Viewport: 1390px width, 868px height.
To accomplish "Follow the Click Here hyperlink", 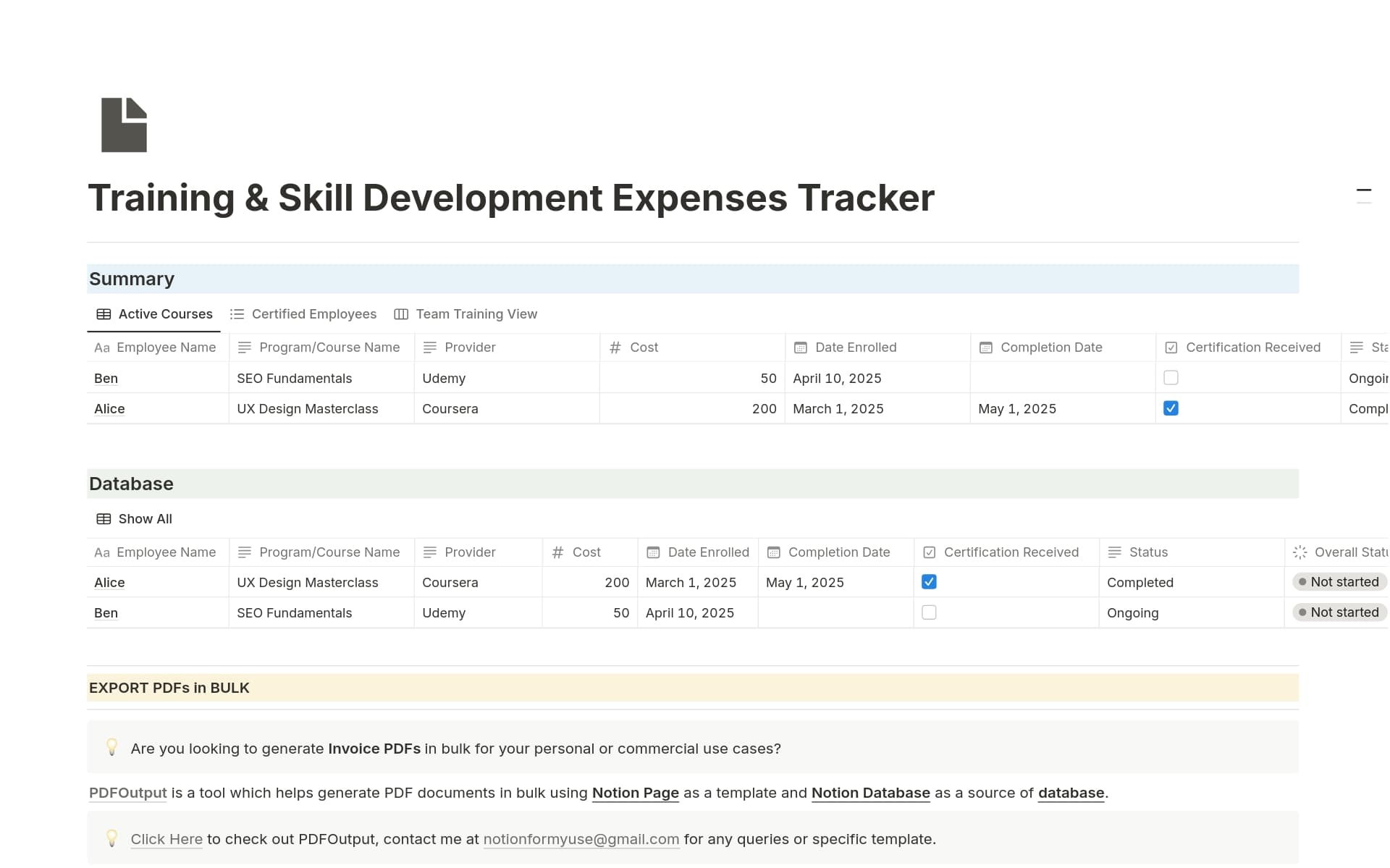I will pyautogui.click(x=166, y=838).
